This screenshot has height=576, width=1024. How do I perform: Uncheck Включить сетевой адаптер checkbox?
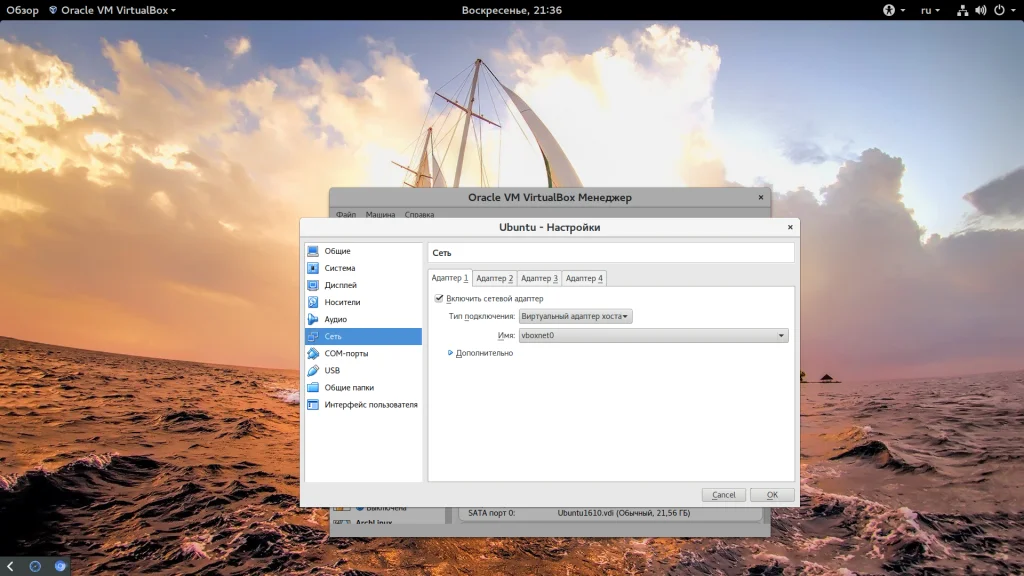pyautogui.click(x=439, y=298)
